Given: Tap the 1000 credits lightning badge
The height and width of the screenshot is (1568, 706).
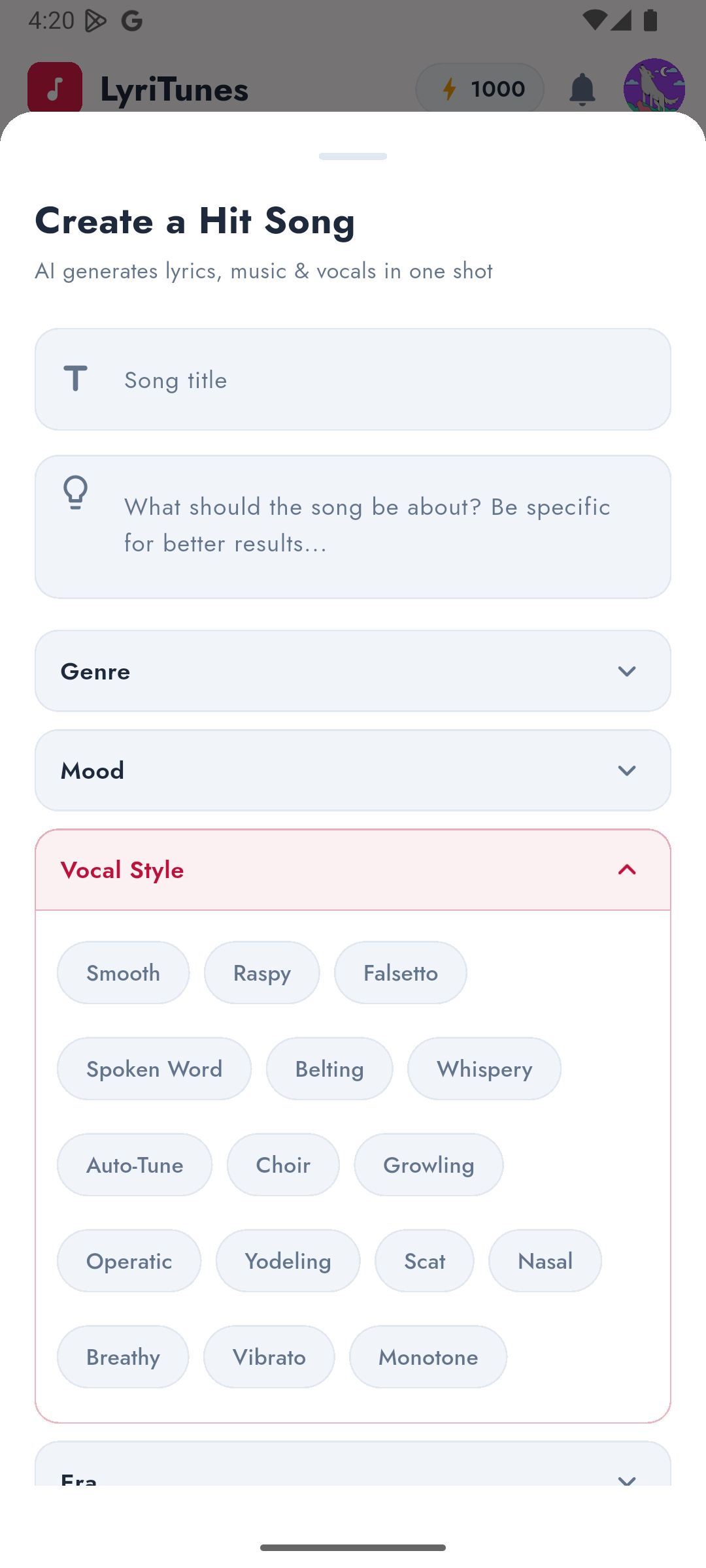Looking at the screenshot, I should (480, 89).
